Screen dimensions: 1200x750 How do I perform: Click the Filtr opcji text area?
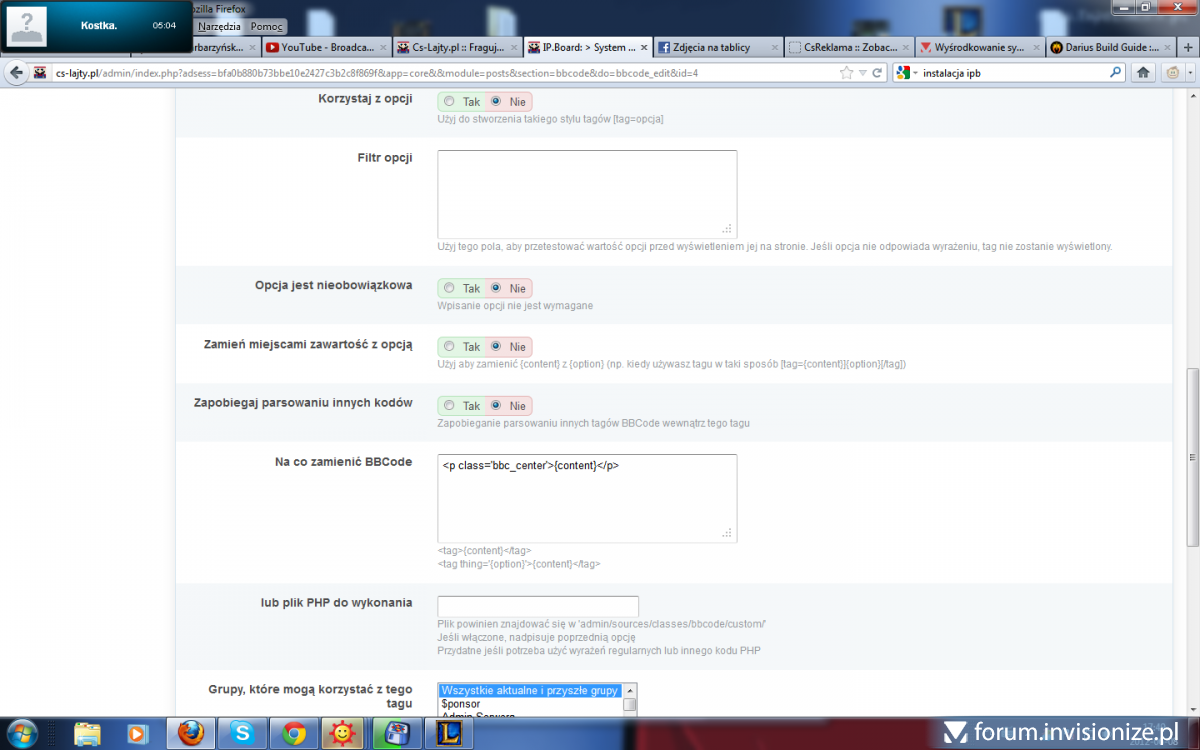click(587, 194)
